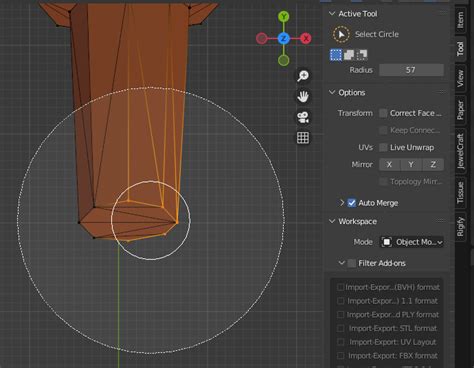
Task: Open the Tissue sidebar tab
Action: [x=460, y=193]
